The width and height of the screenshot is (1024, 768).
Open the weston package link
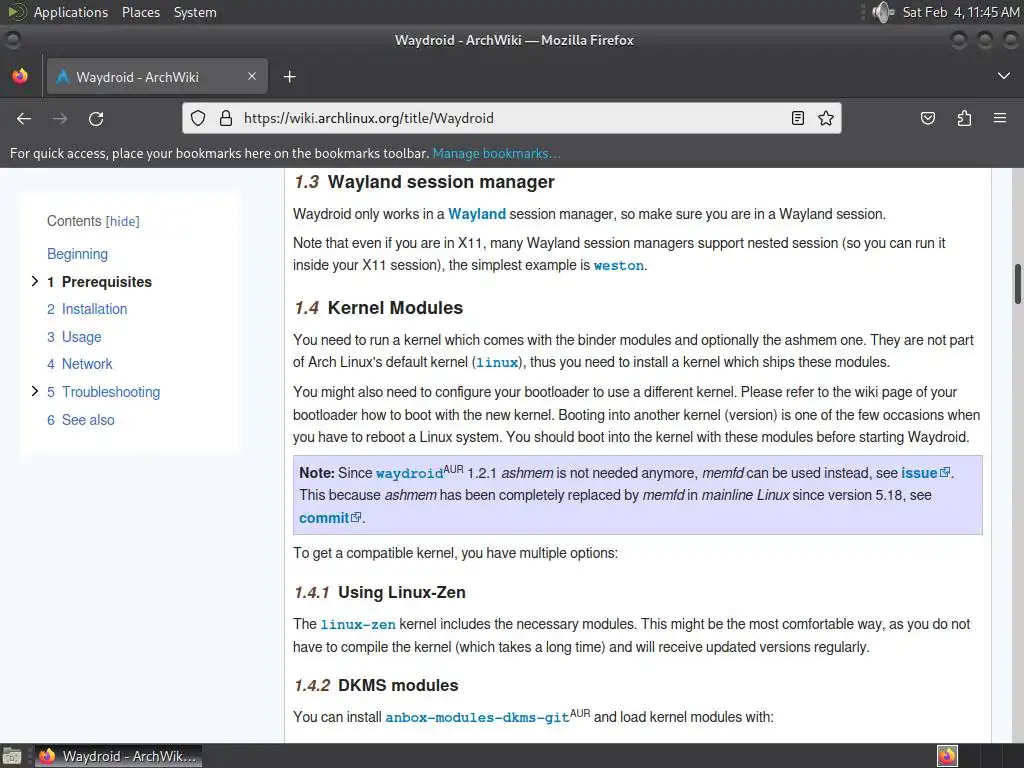click(x=618, y=265)
